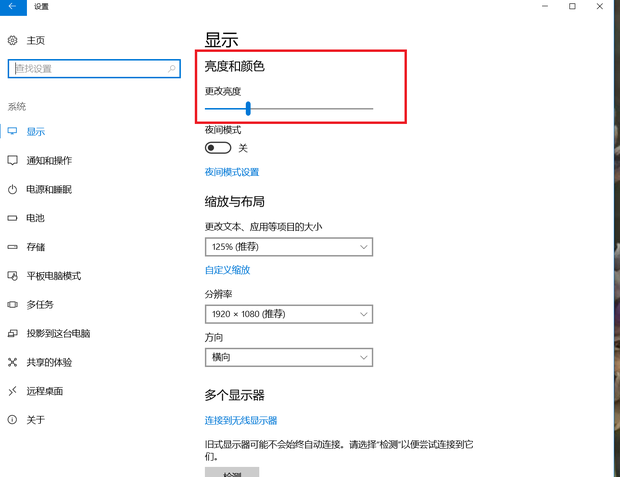Select 多任务 in the sidebar
This screenshot has width=620, height=477.
[x=40, y=305]
